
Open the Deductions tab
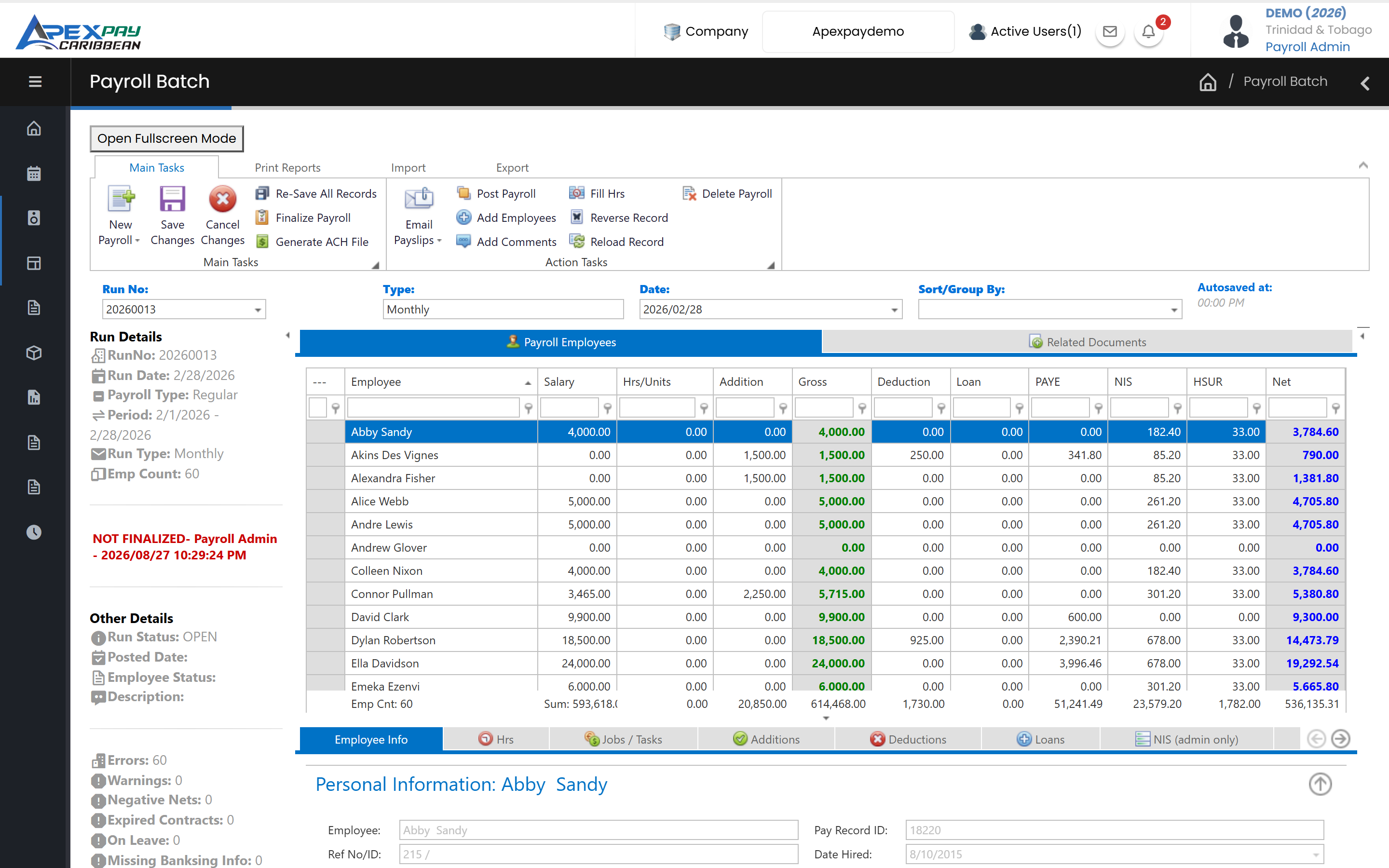tap(908, 739)
